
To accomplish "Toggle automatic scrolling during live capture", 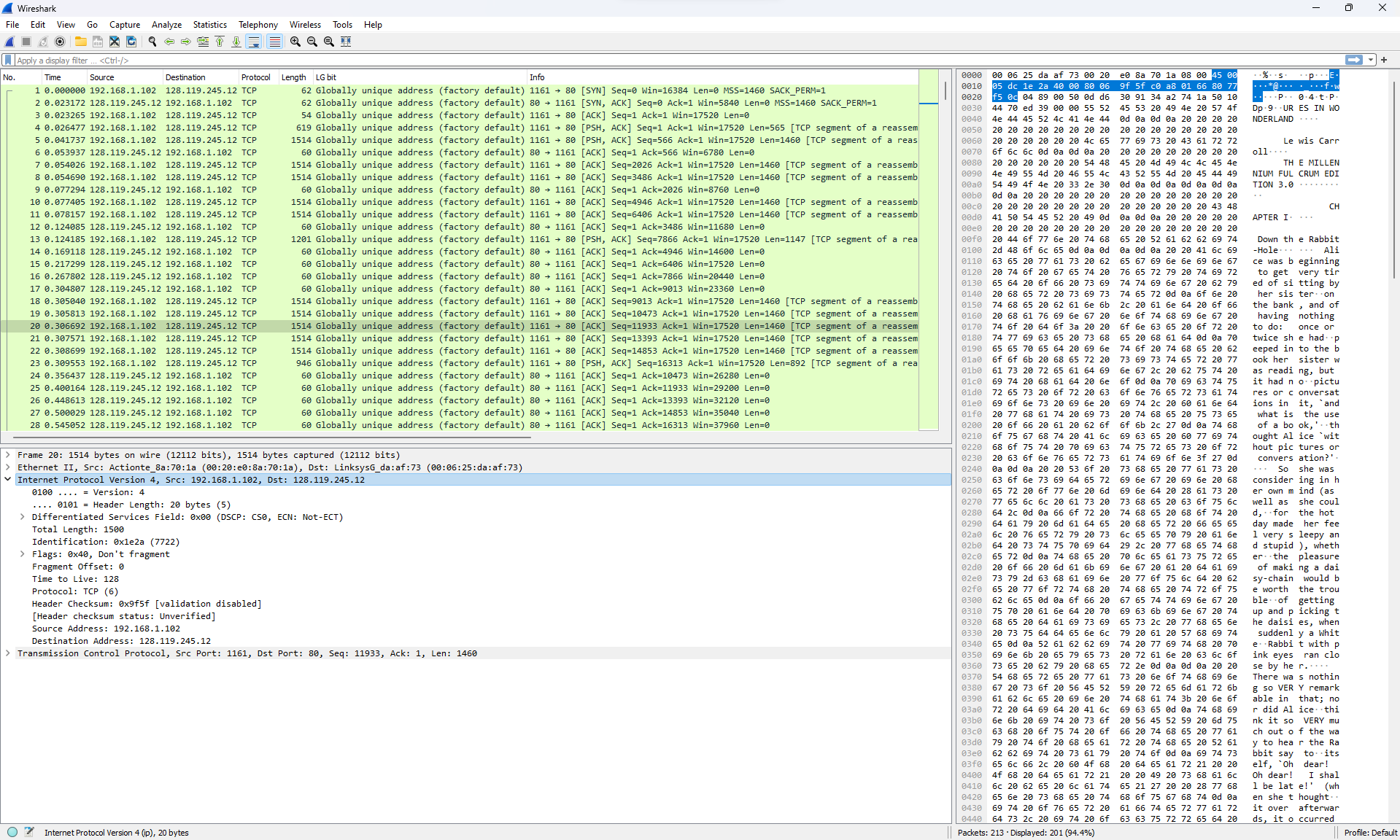I will tap(253, 42).
